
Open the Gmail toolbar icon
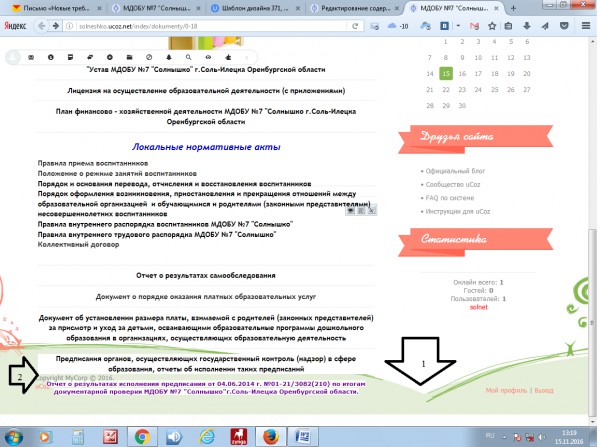pyautogui.click(x=474, y=26)
